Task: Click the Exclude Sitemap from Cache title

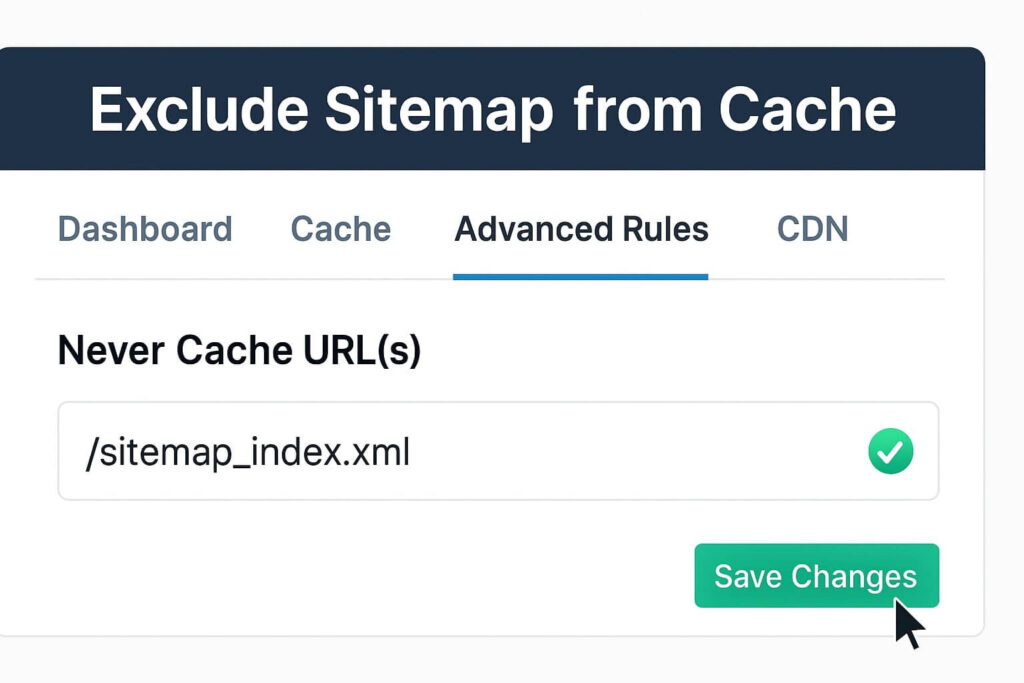Action: pyautogui.click(x=492, y=109)
